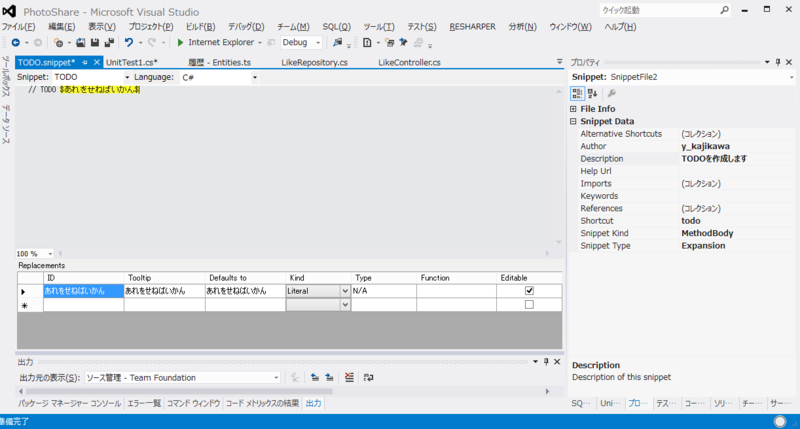
Task: Click the Visual Studio logo icon
Action: coord(9,11)
